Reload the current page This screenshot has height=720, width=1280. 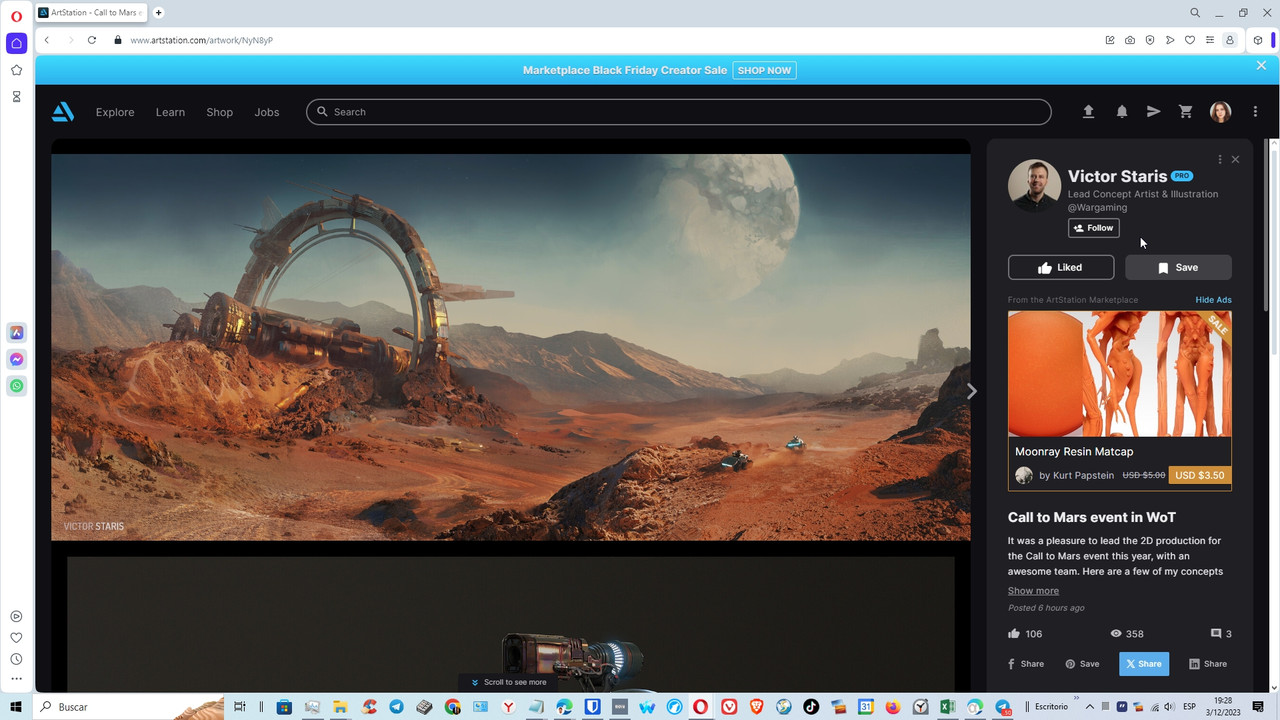[x=92, y=40]
